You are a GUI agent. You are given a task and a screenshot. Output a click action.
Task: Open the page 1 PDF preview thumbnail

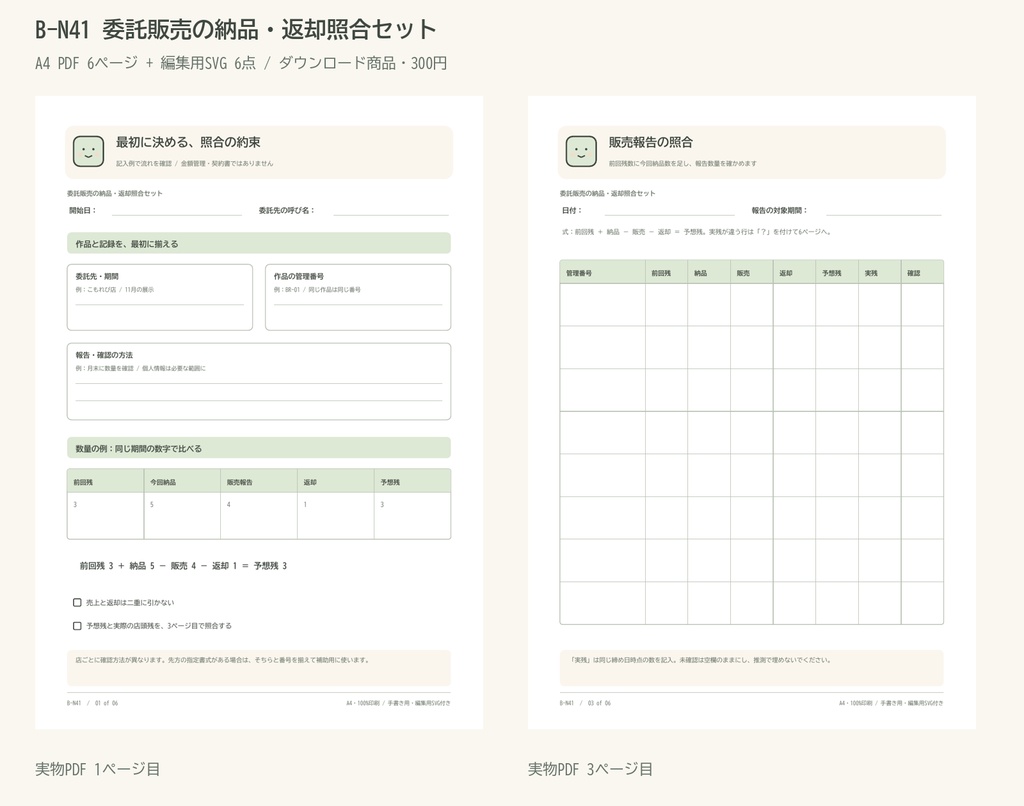coord(259,413)
